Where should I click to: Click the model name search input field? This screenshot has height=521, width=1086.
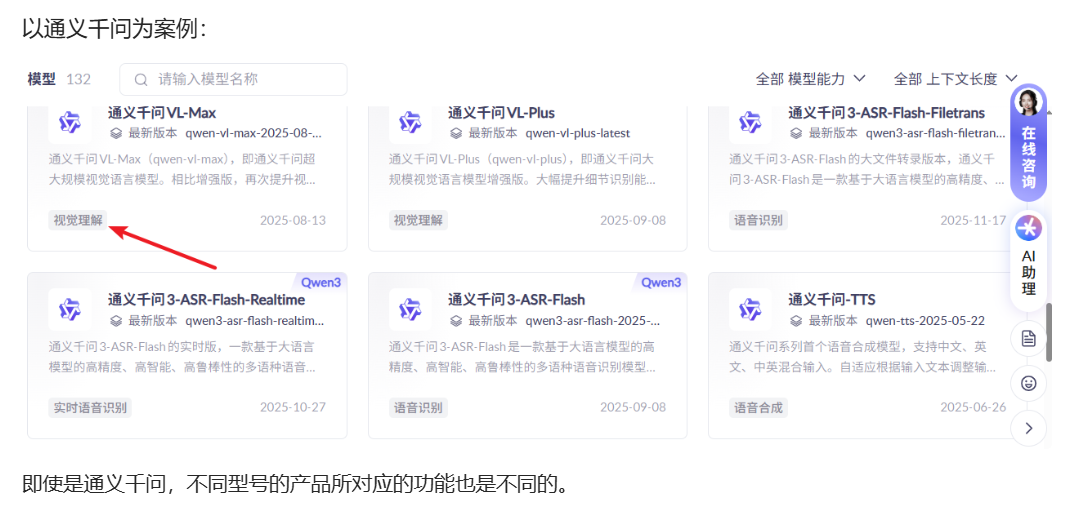233,80
